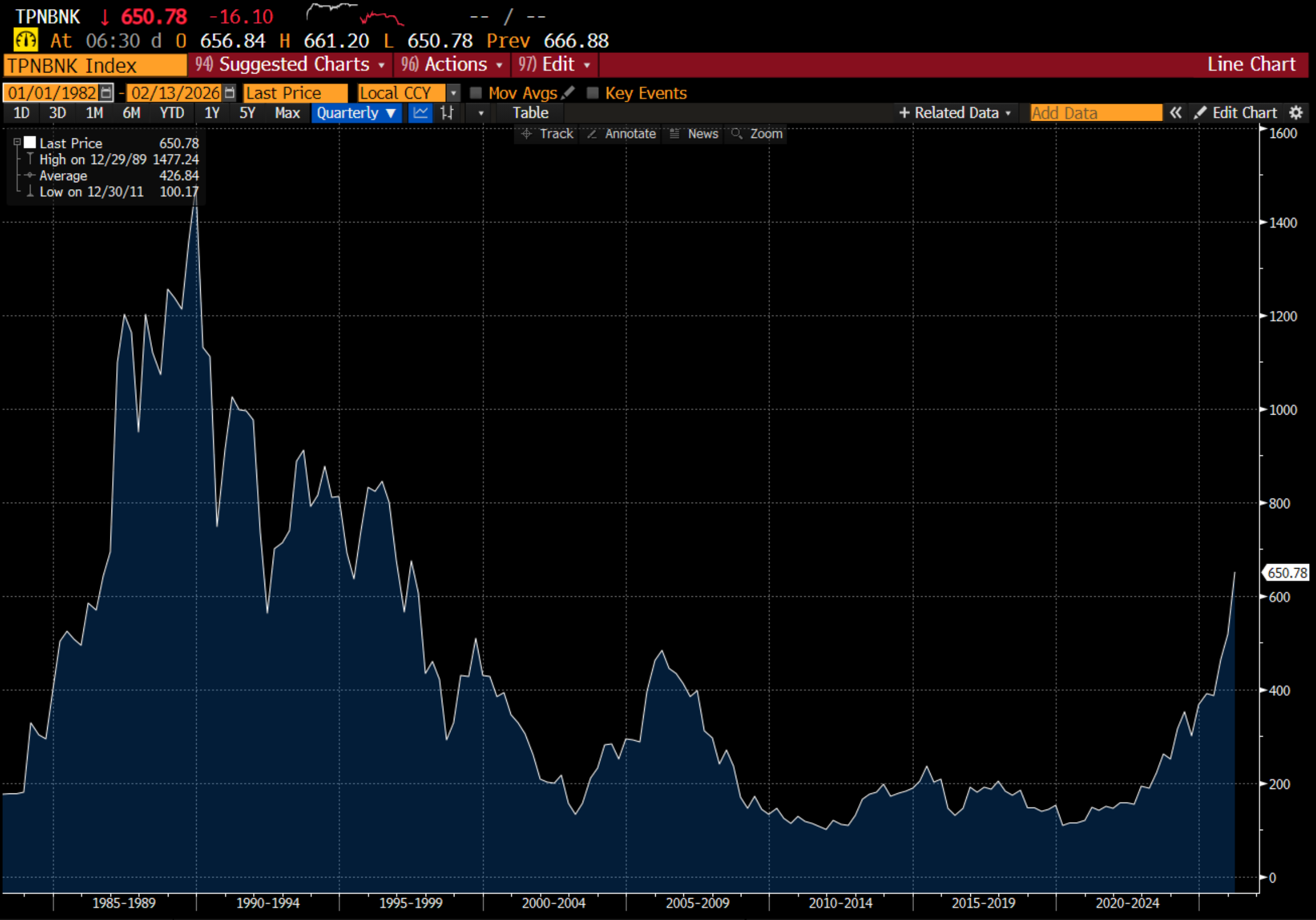Open the Quarterly periodicity dropdown
This screenshot has width=1316, height=920.
click(x=356, y=113)
